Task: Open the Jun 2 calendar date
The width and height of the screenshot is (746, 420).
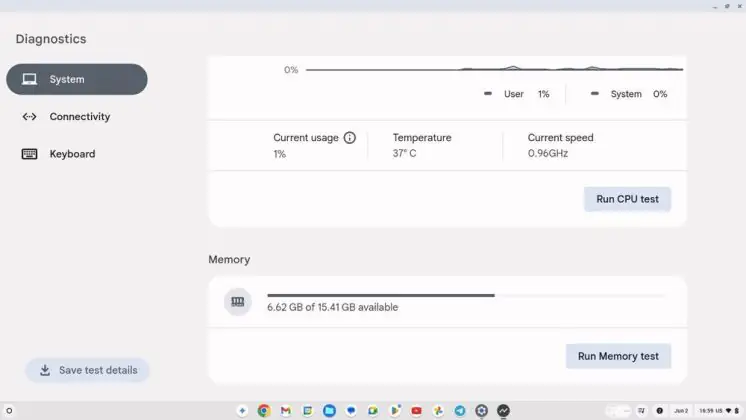Action: [x=681, y=410]
